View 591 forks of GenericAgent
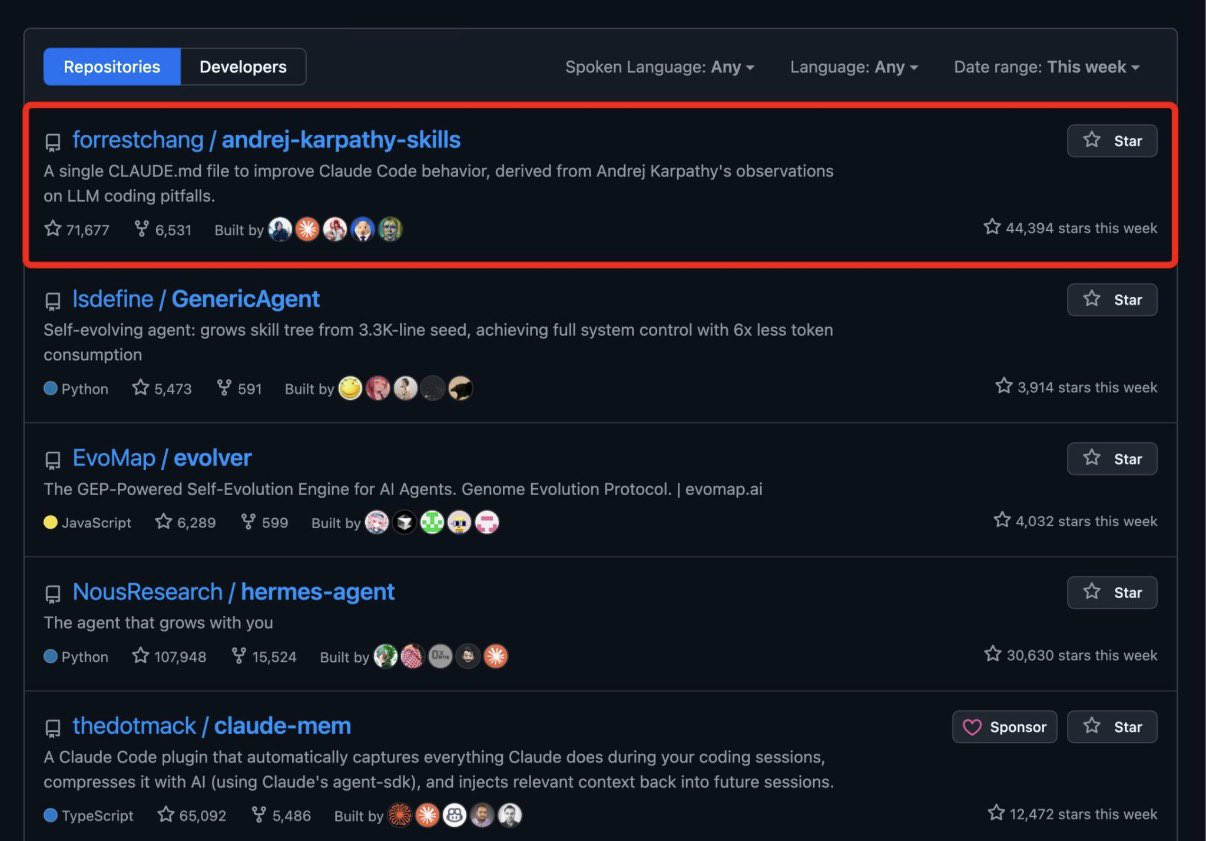Screen dimensions: 1206x841 coord(239,389)
